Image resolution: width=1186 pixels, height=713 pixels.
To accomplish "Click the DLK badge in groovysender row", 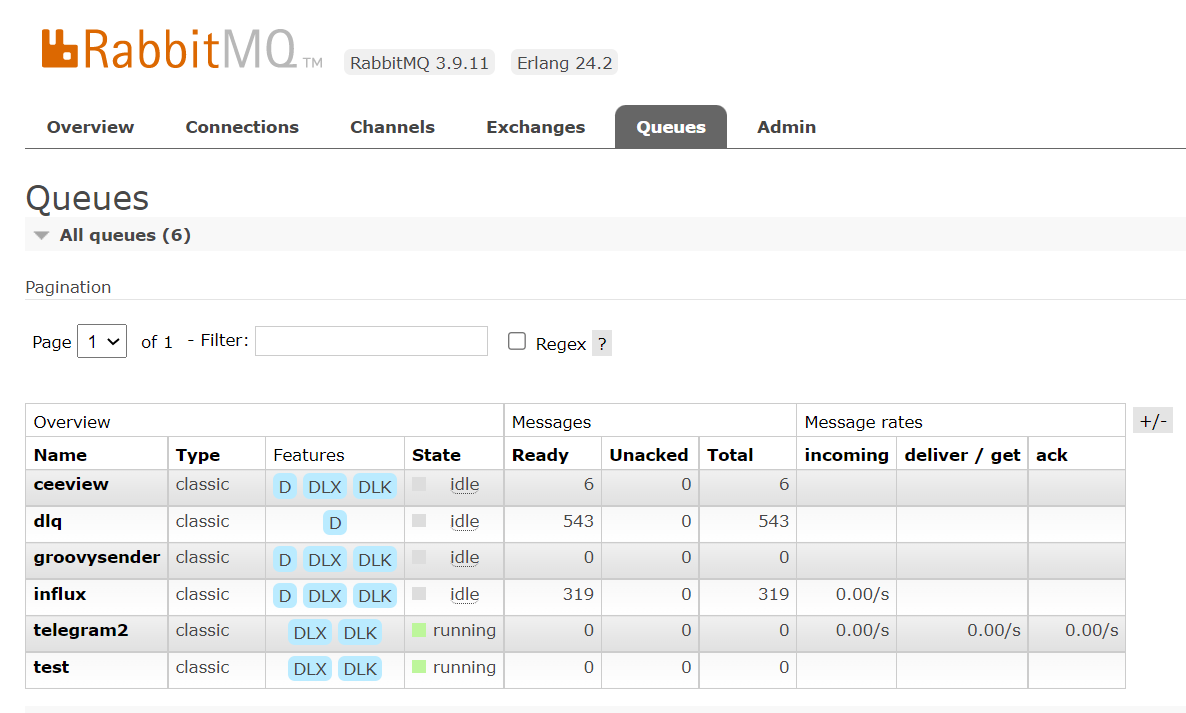I will pyautogui.click(x=375, y=560).
